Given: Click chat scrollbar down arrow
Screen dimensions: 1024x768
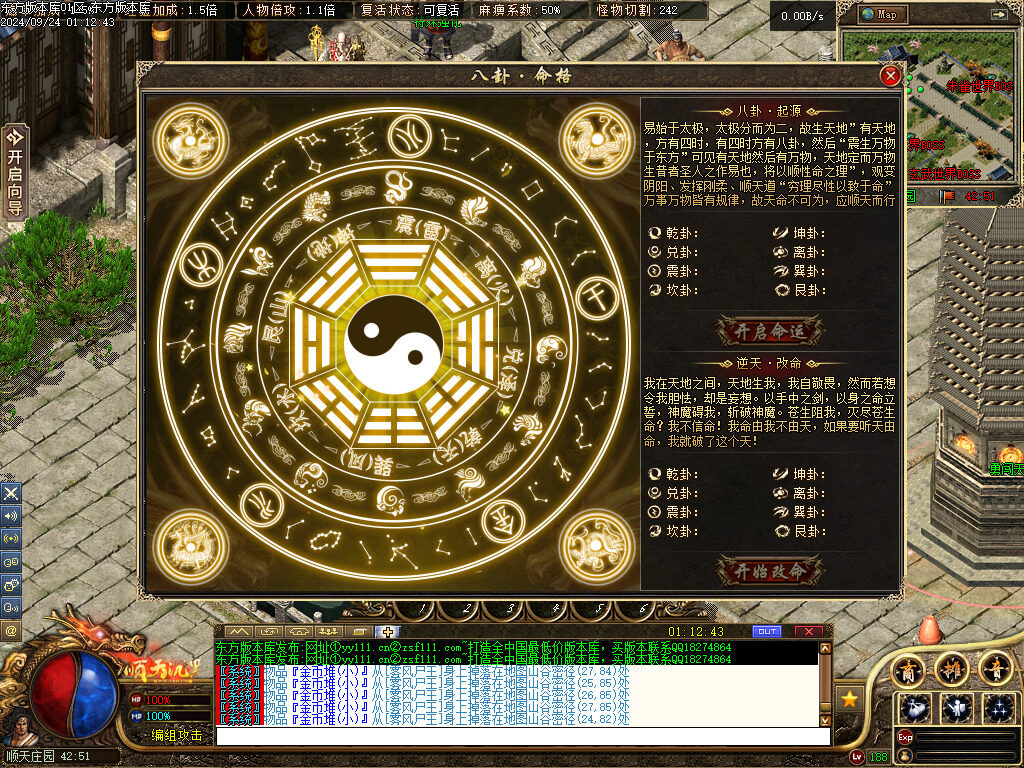Looking at the screenshot, I should 825,720.
